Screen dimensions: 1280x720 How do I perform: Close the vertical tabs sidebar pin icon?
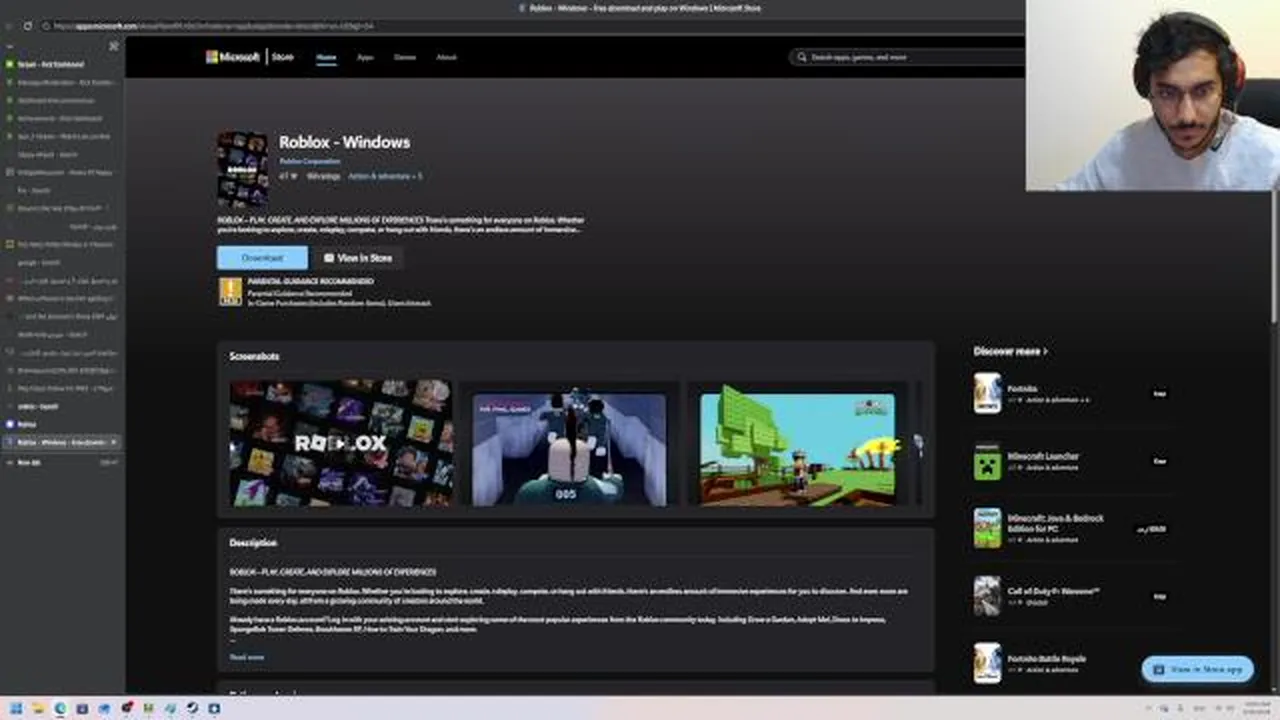[113, 46]
